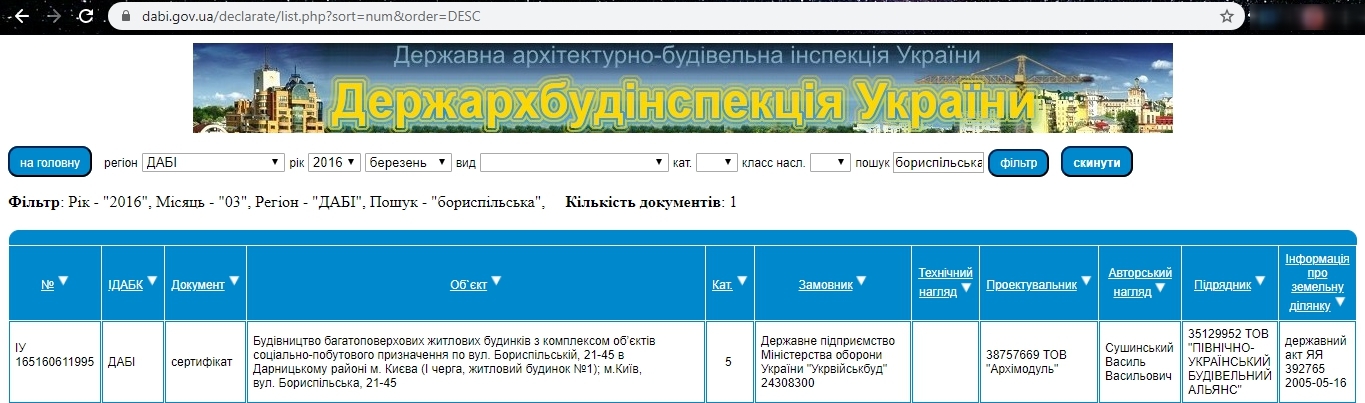Focus the пошук field containing бориспільська
1365x403 pixels.
point(938,162)
